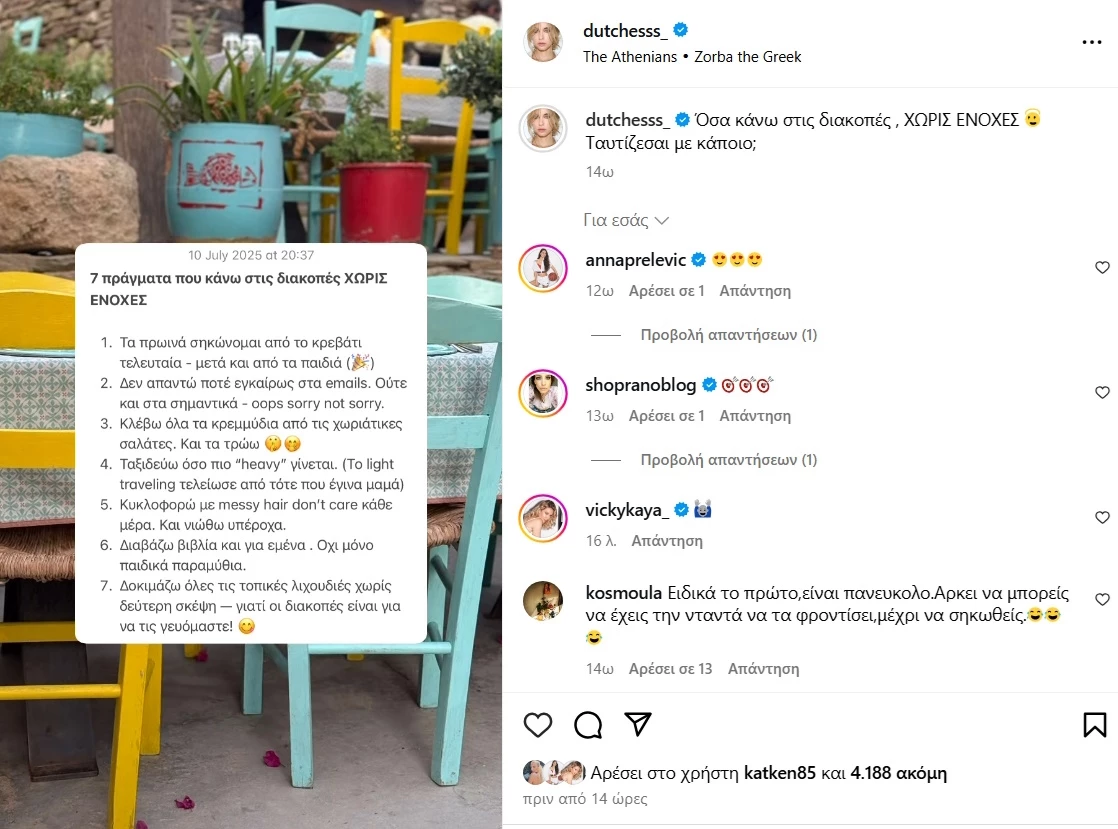Reply to kosmoula's comment via Απάντηση
This screenshot has height=829, width=1118.
pos(763,669)
